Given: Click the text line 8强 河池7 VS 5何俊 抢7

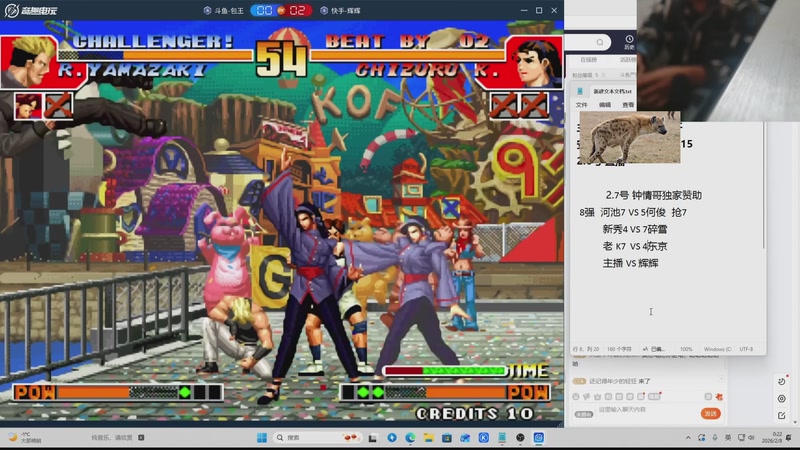Looking at the screenshot, I should click(633, 212).
